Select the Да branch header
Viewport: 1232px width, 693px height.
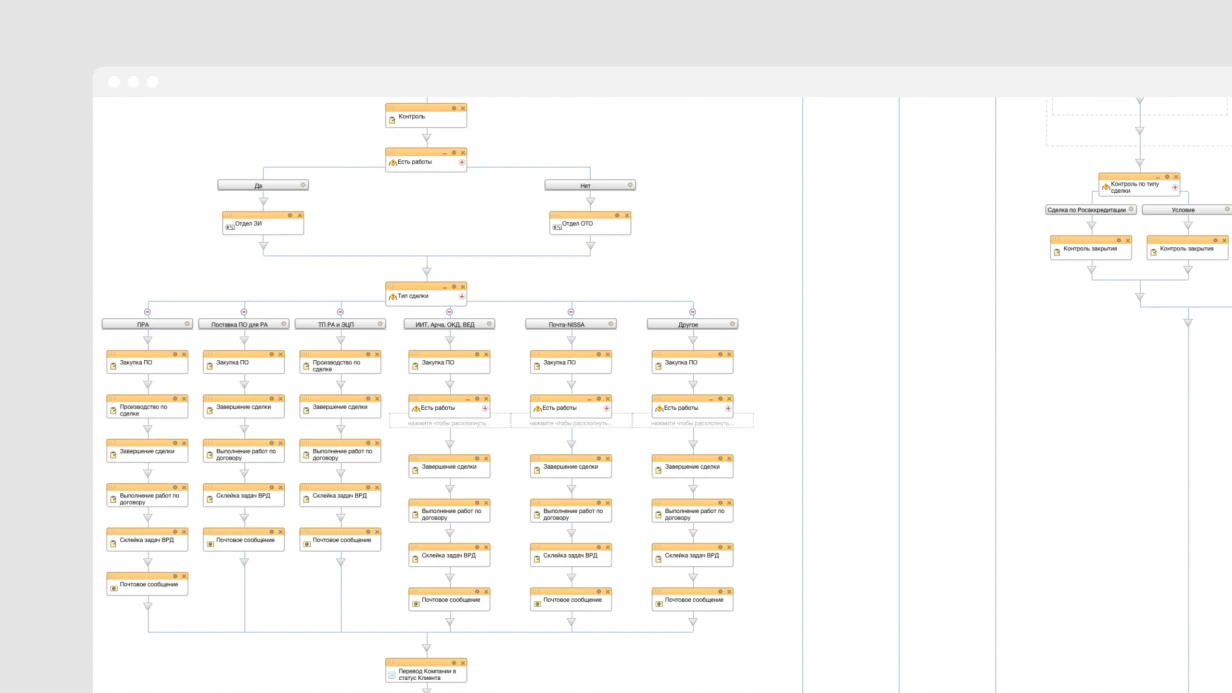click(x=263, y=185)
